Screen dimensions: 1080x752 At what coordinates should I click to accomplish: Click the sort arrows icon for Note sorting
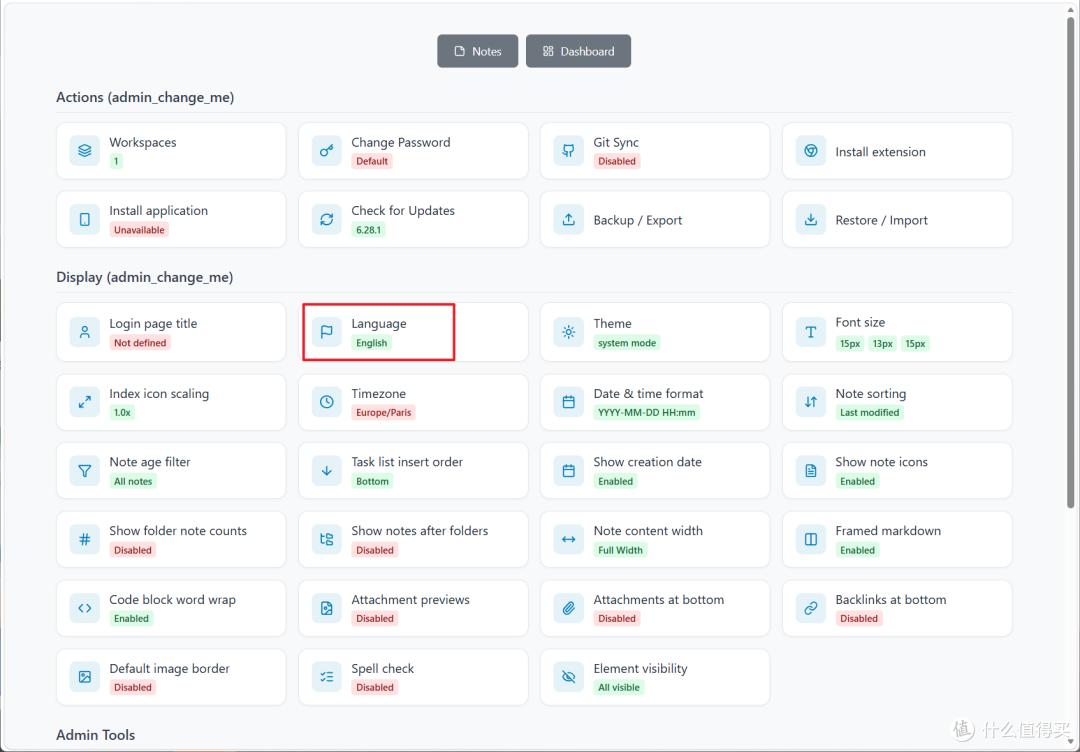[x=811, y=402]
